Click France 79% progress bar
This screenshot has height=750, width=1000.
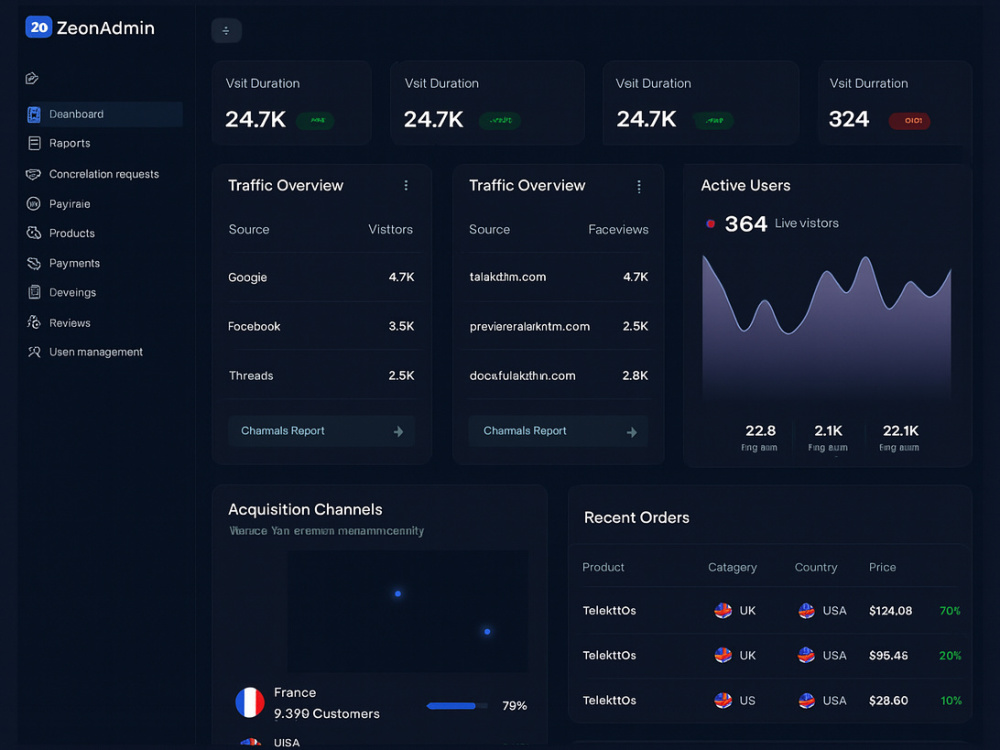457,706
